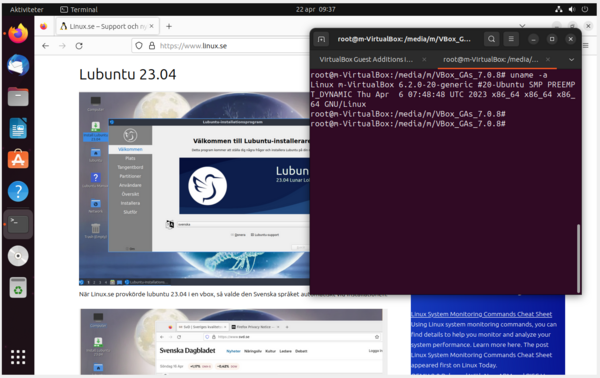Open the terminal hamburger menu
This screenshot has height=378, width=600.
(511, 39)
